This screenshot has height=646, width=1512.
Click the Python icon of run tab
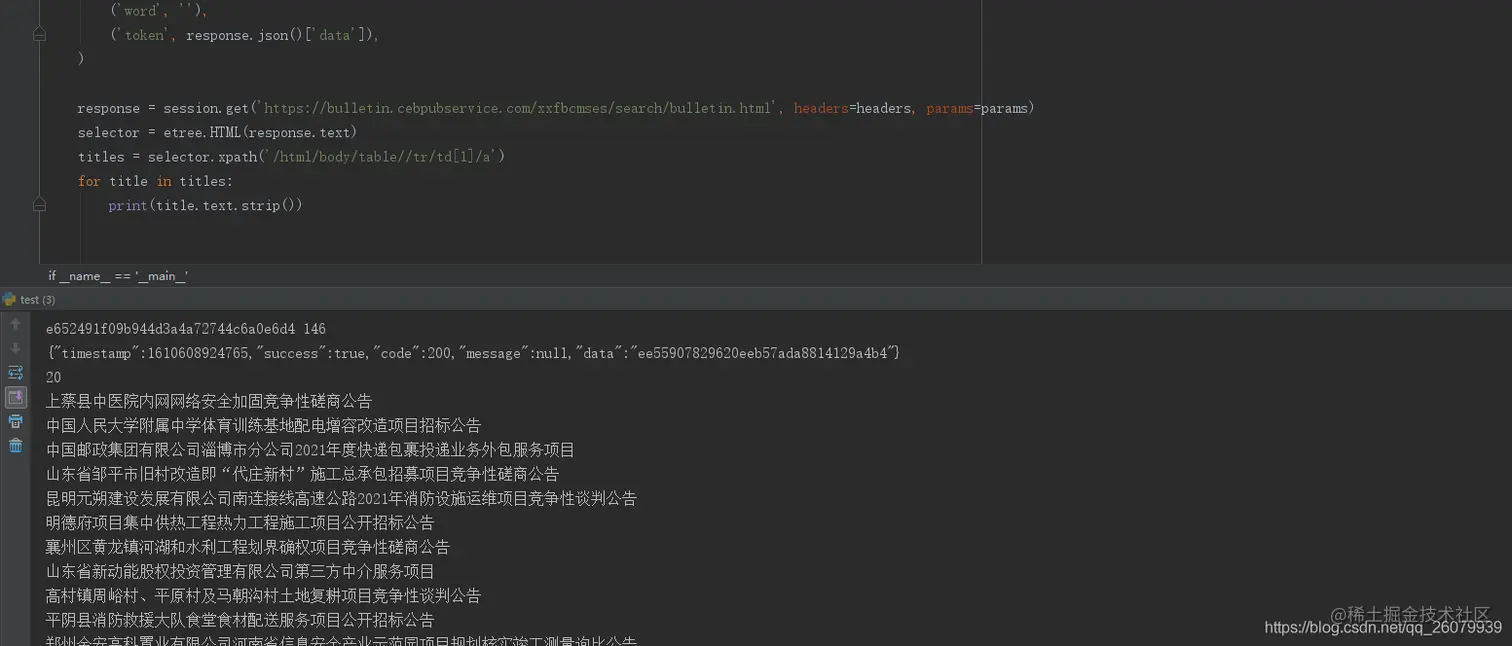tap(9, 299)
